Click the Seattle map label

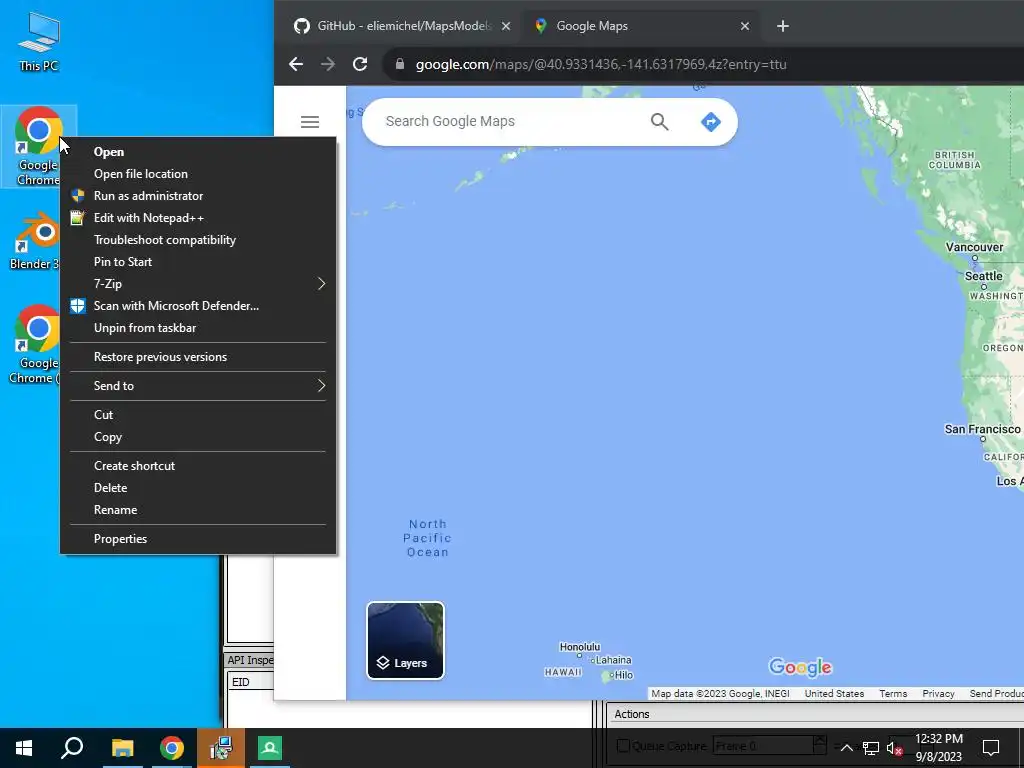point(984,276)
